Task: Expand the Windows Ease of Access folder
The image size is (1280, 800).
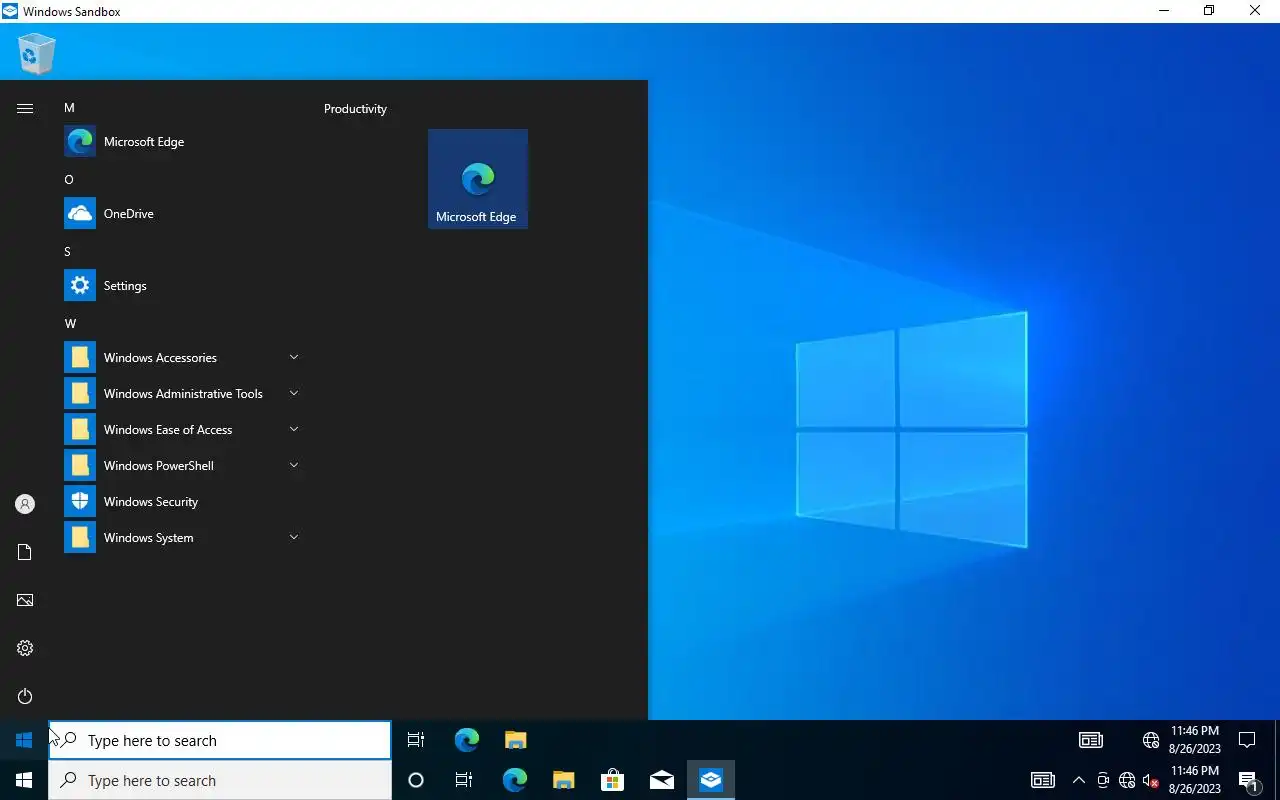Action: 182,430
